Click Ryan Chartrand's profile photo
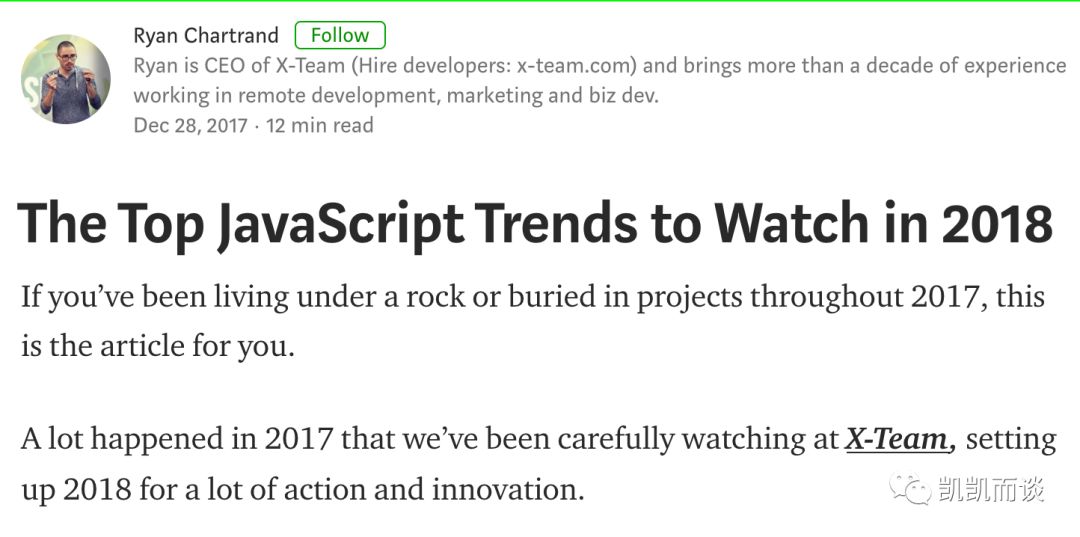The width and height of the screenshot is (1080, 537). coord(65,79)
